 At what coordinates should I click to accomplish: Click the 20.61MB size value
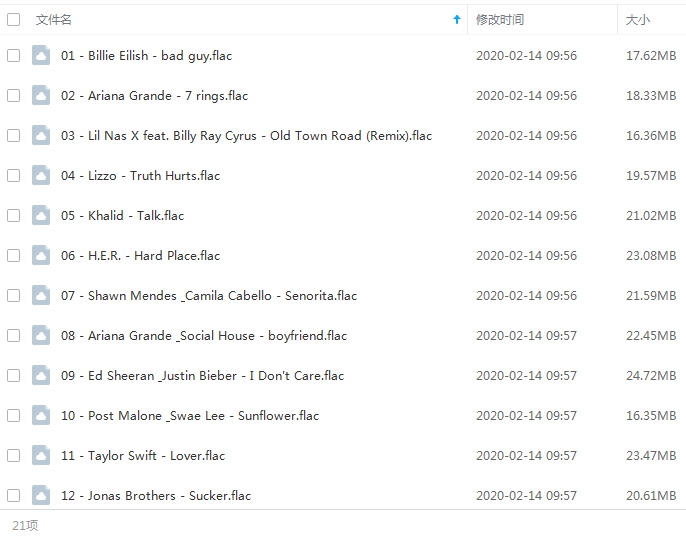pyautogui.click(x=651, y=495)
